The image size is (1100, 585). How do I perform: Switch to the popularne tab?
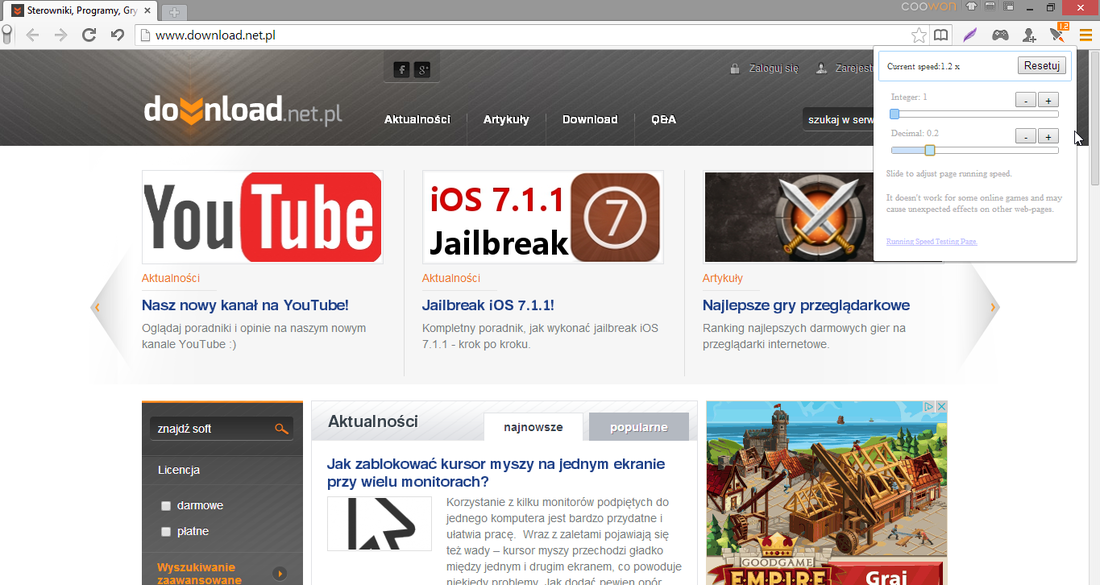(x=638, y=427)
